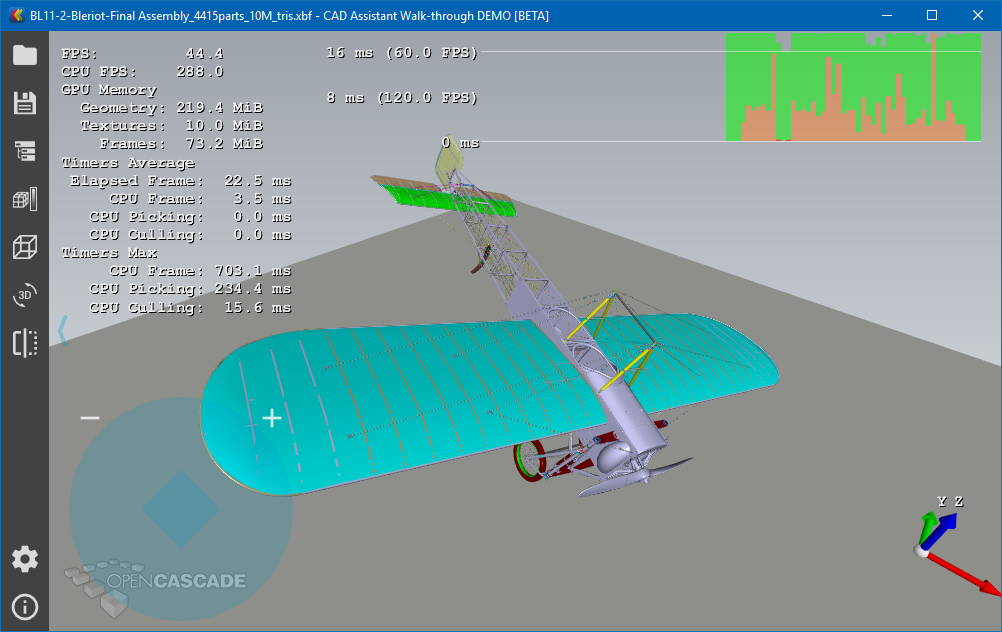Click the 3D rotation view icon
Image resolution: width=1002 pixels, height=632 pixels.
24,295
